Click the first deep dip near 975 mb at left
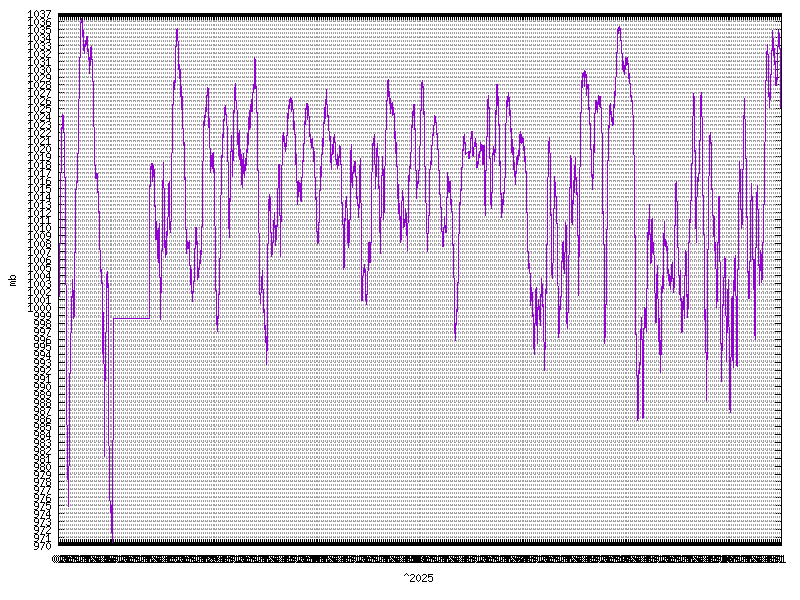800x600 pixels. tap(68, 503)
